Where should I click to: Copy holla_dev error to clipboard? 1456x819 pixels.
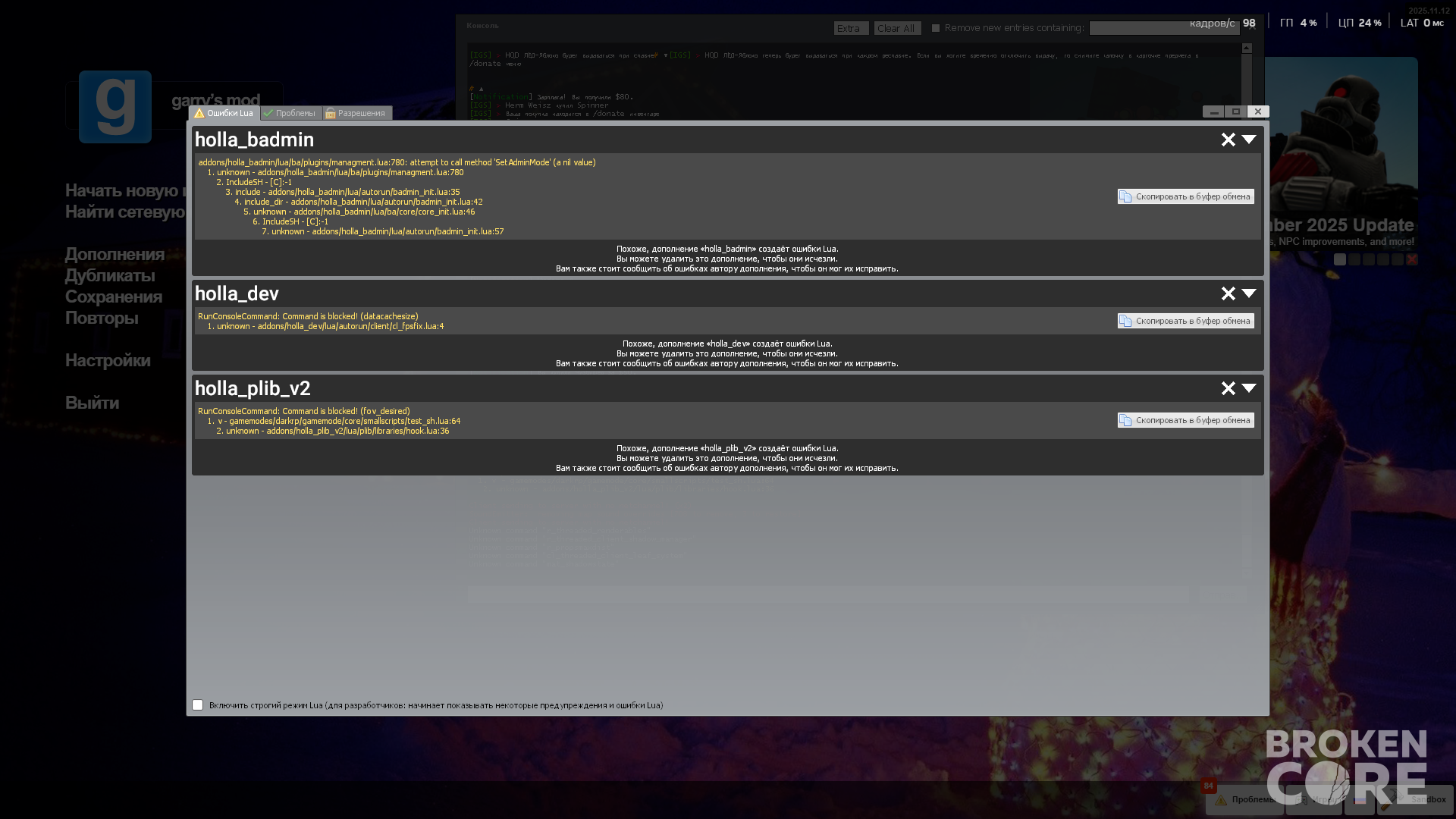[1185, 321]
